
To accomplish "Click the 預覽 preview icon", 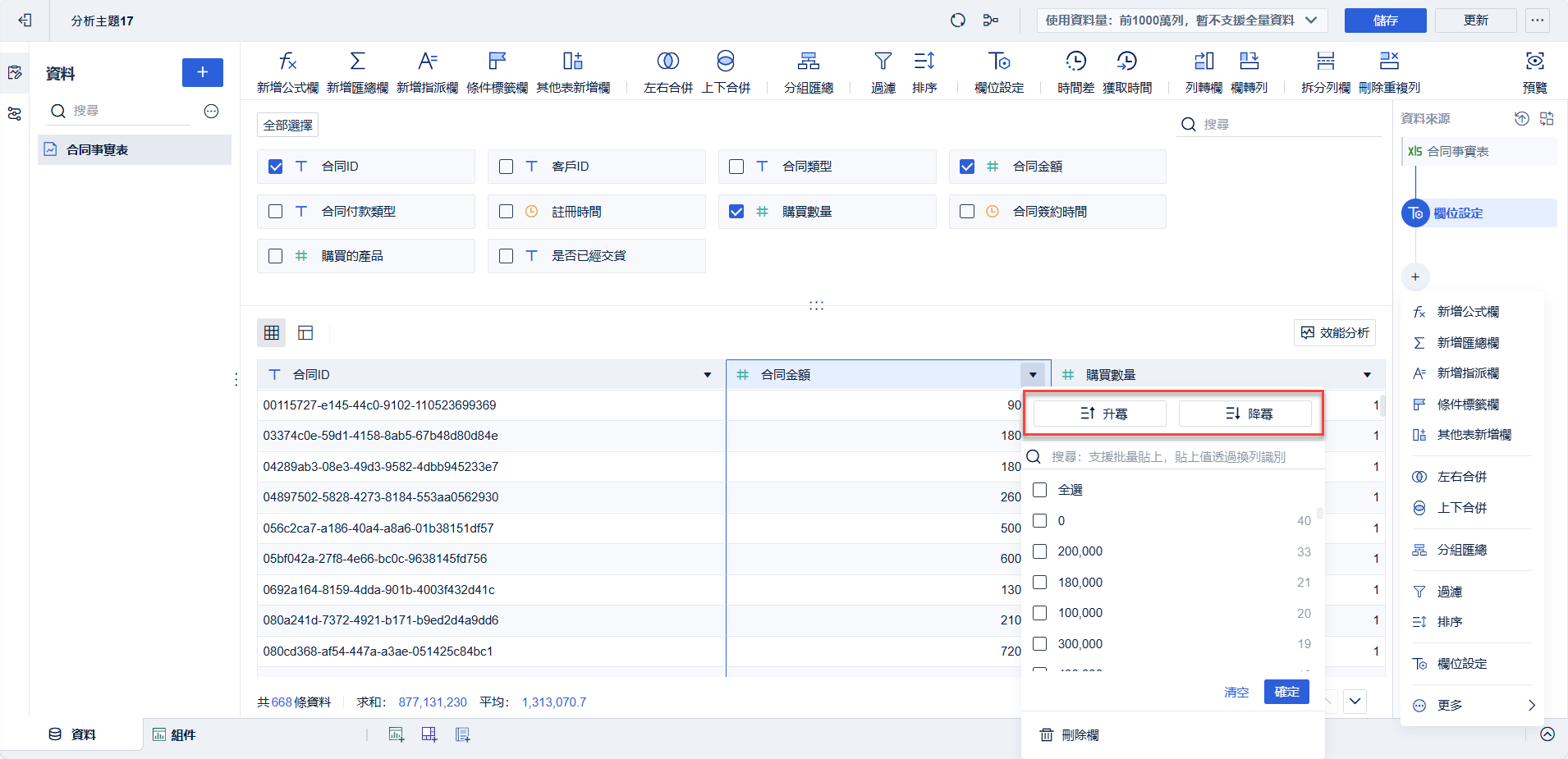I will [x=1534, y=71].
